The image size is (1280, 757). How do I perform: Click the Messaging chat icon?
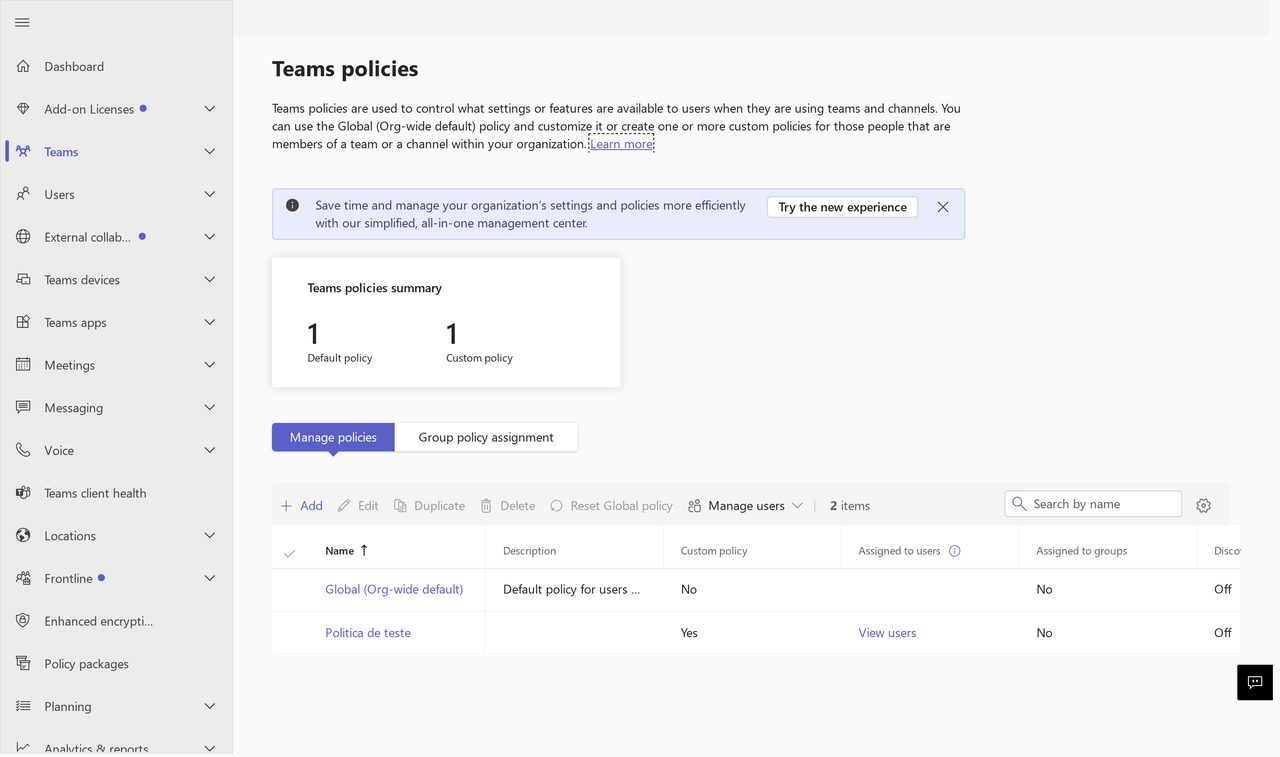[x=23, y=408]
